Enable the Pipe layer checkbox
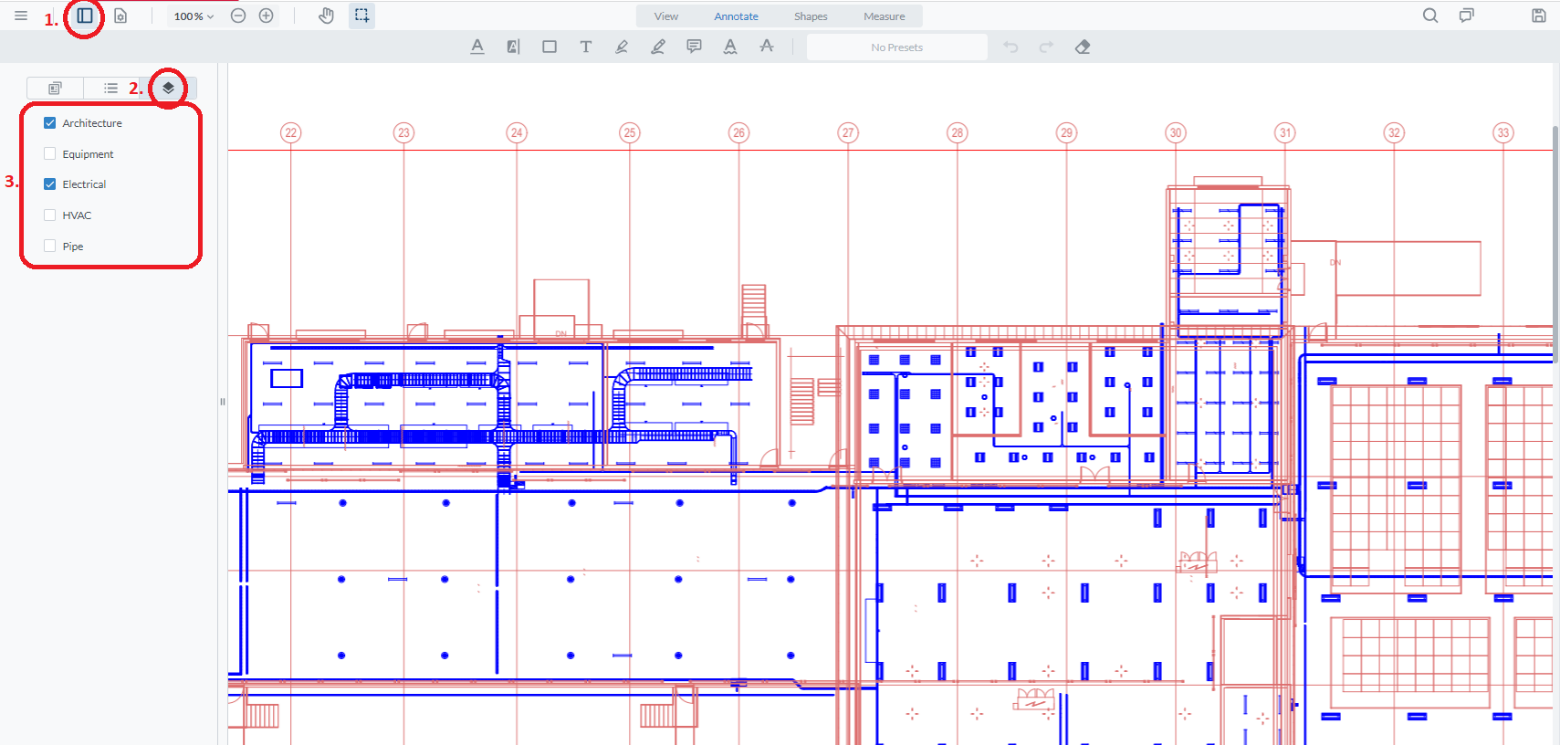The image size is (1560, 745). (50, 246)
